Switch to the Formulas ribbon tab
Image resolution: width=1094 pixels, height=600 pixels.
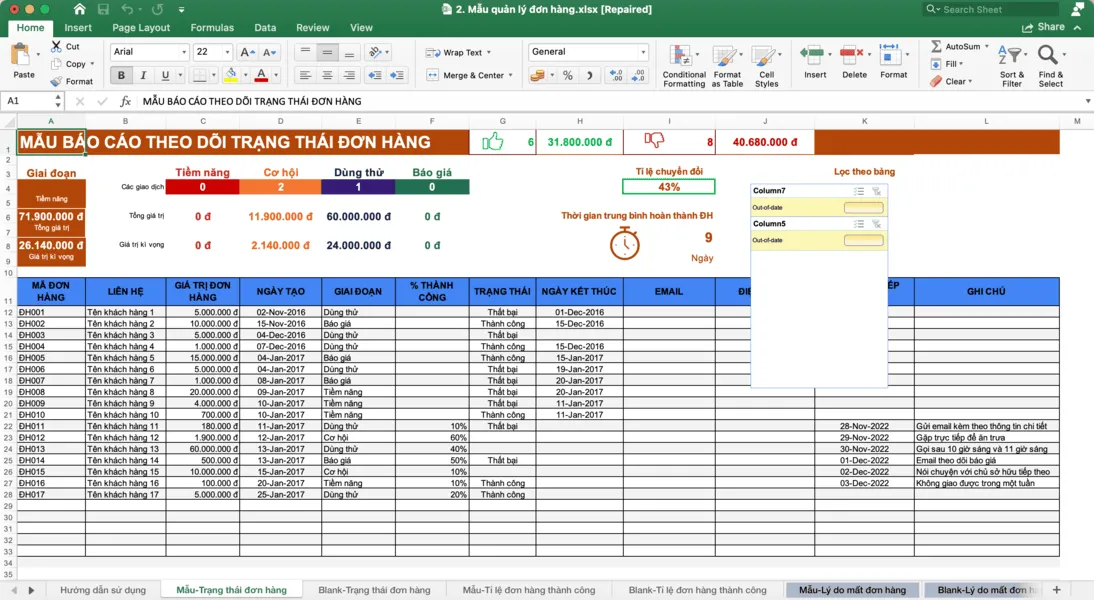(212, 28)
